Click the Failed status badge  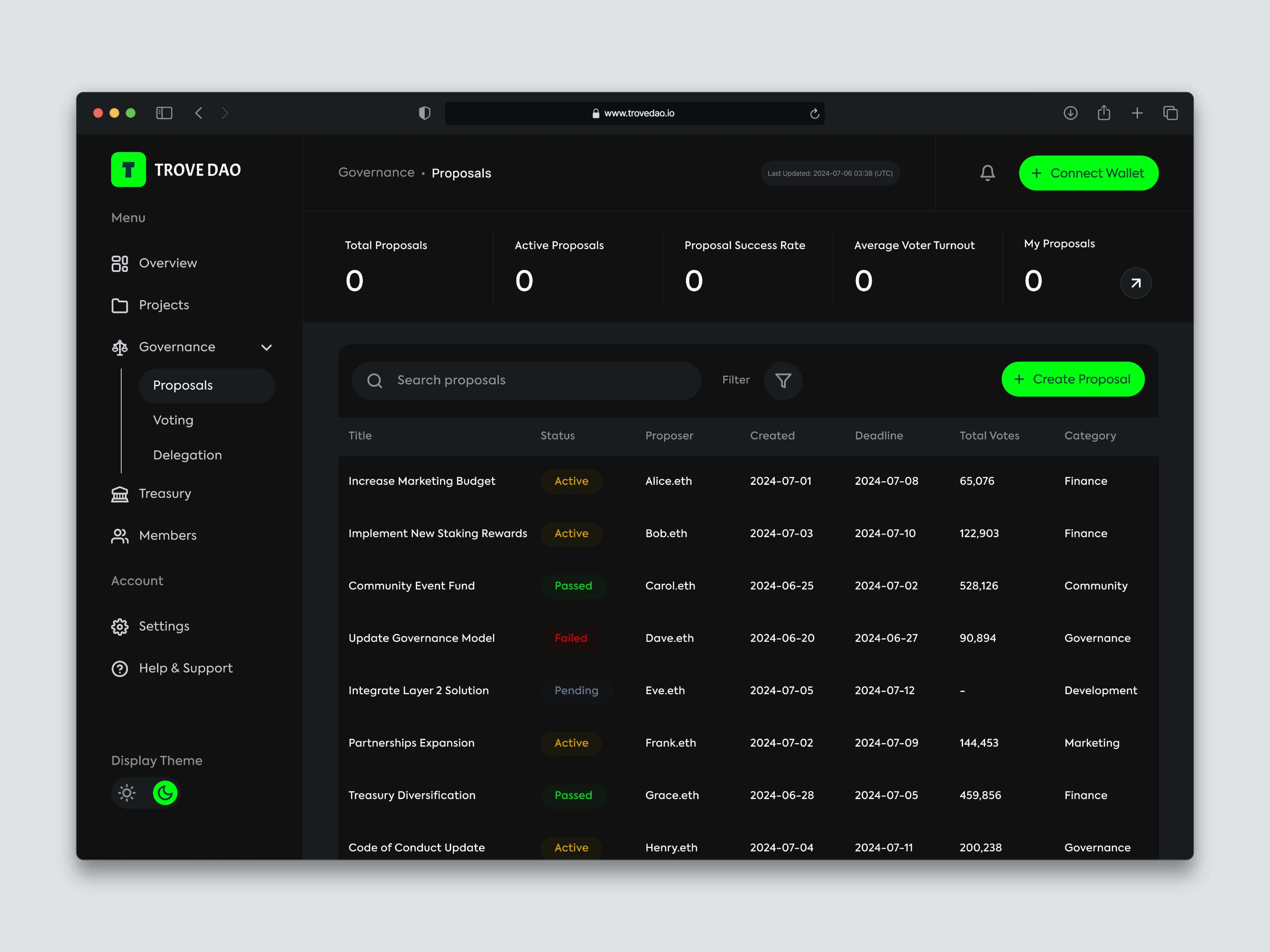coord(571,638)
